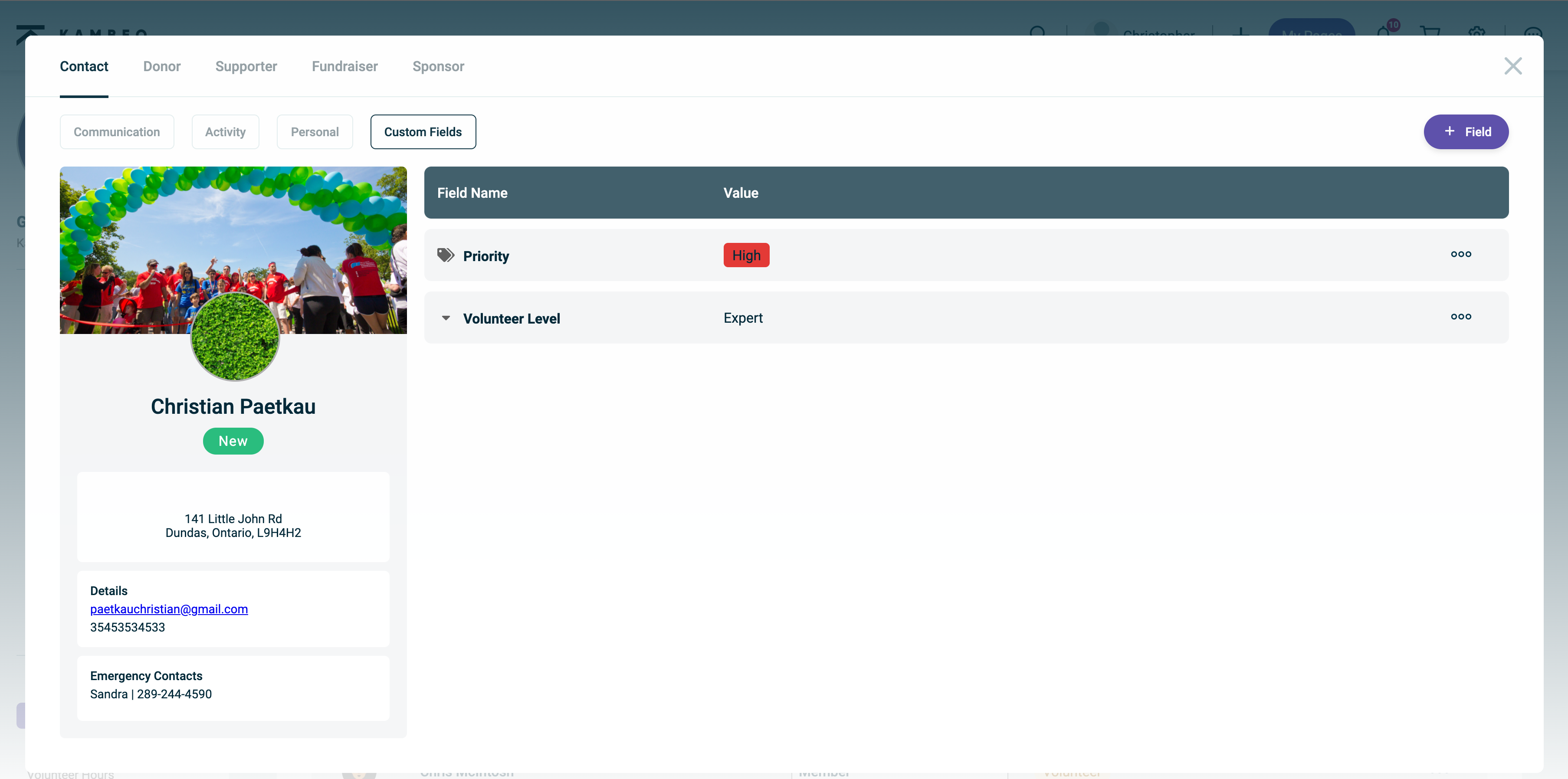Click the Volunteer Level field name

(511, 318)
